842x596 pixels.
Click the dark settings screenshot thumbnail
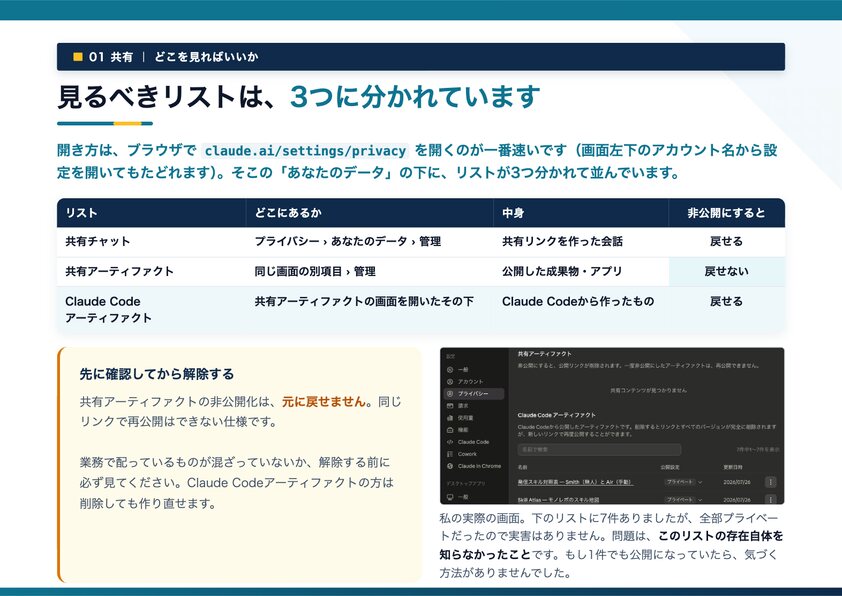[612, 426]
